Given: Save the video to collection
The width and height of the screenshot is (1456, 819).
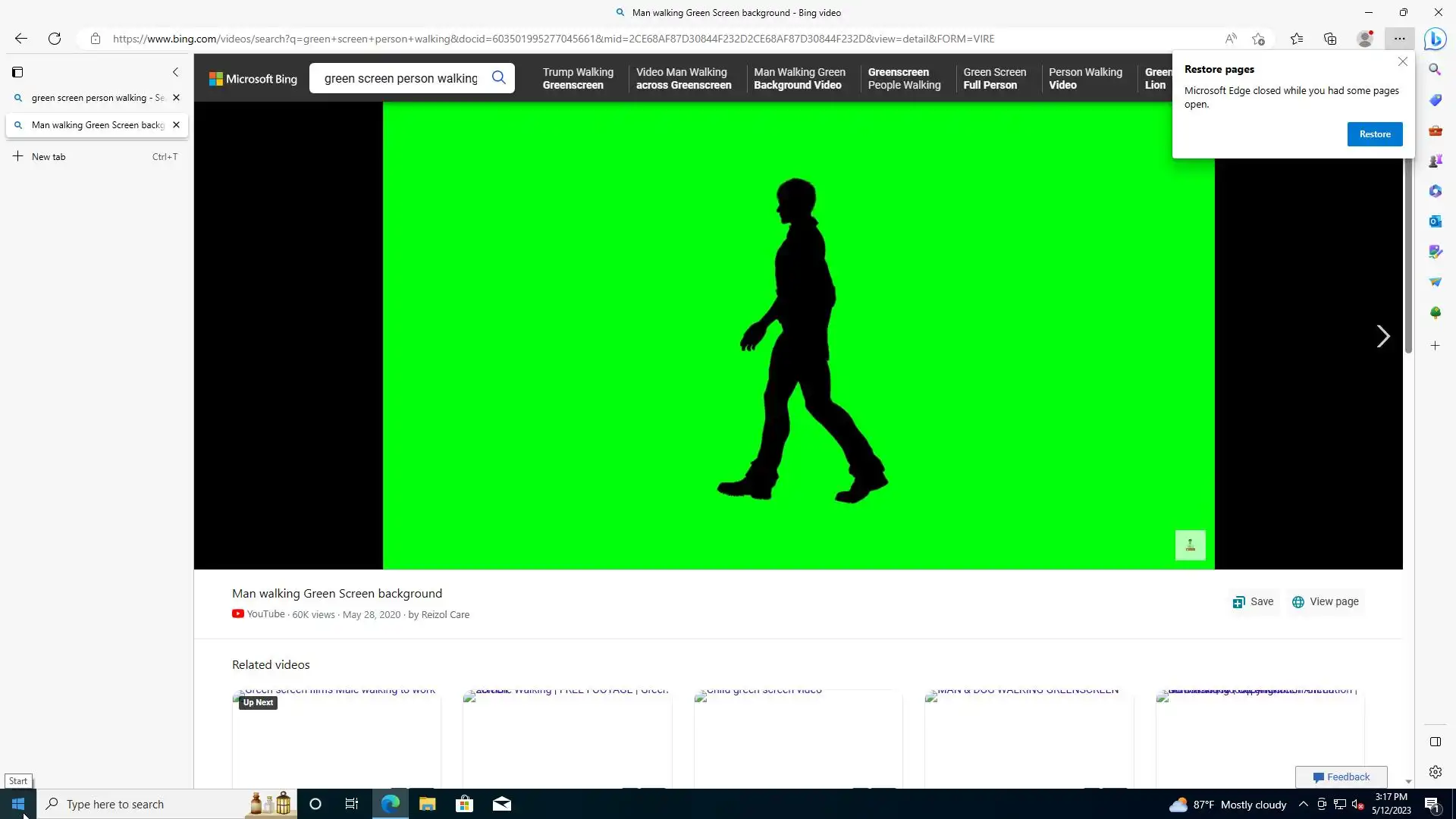Looking at the screenshot, I should pos(1253,601).
